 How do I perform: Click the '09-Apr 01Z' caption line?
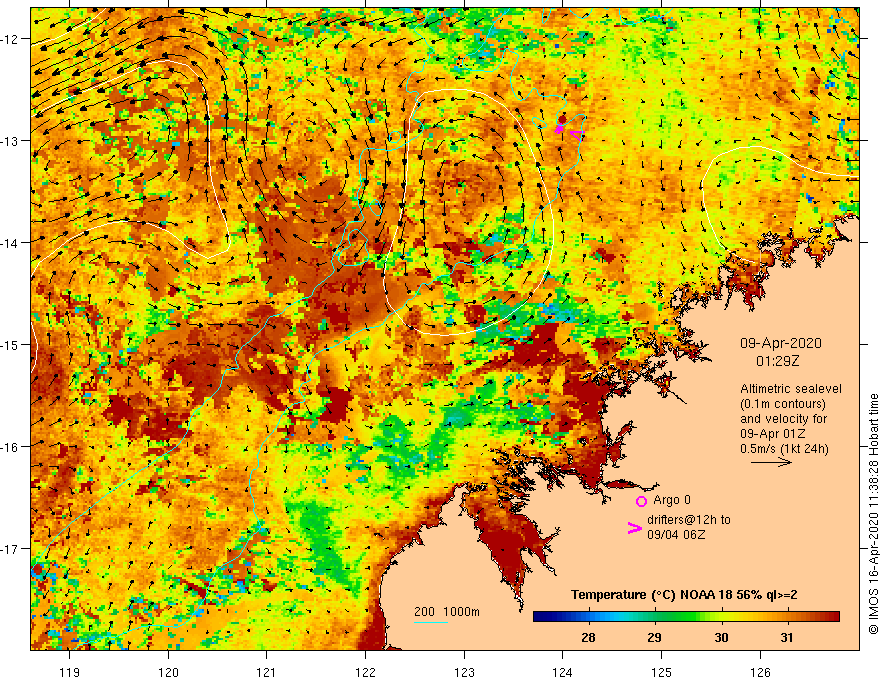click(773, 434)
